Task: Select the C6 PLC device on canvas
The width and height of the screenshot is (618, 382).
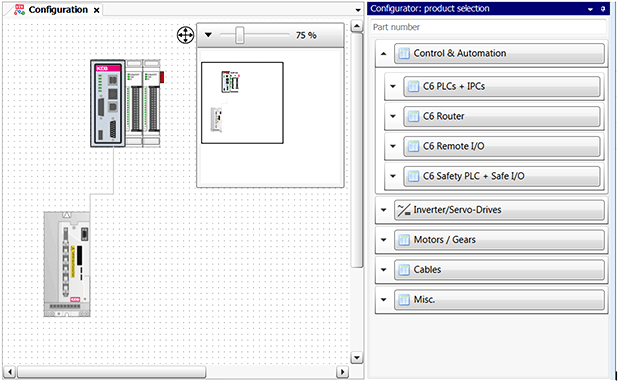Action: (x=108, y=103)
